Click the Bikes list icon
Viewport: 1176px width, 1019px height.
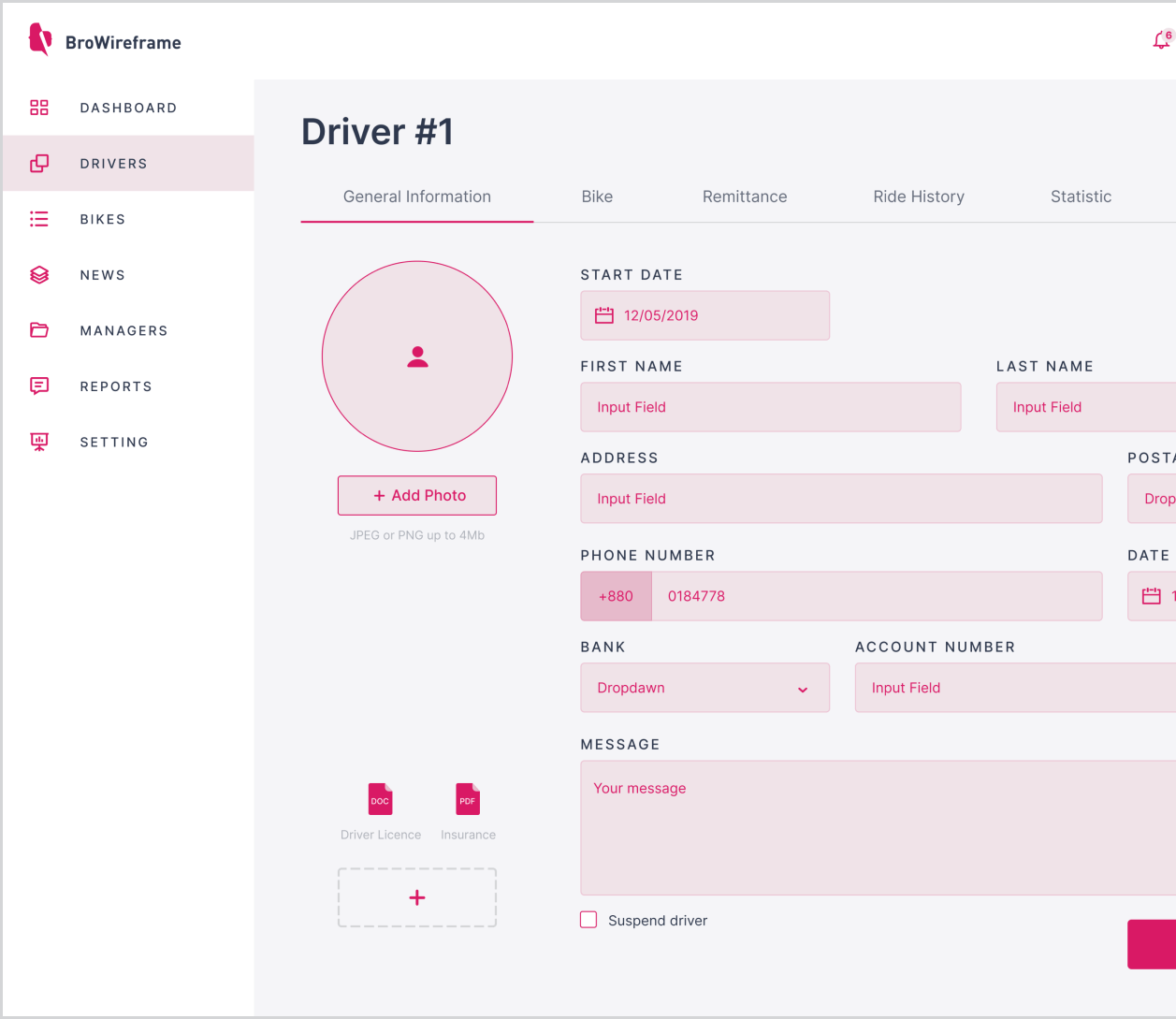click(x=39, y=219)
